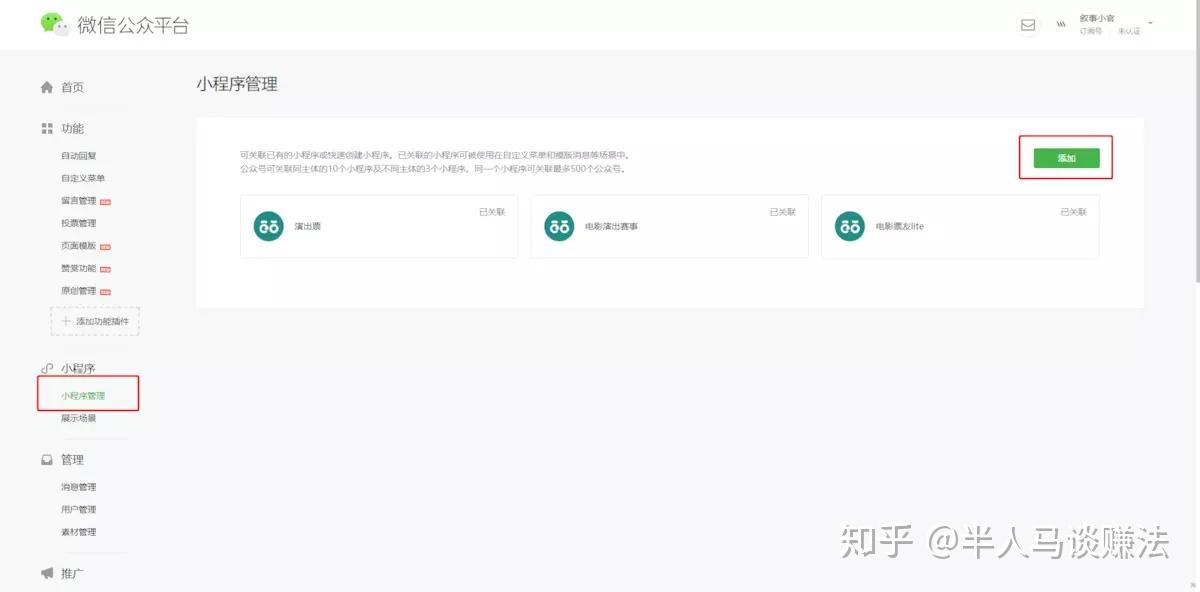1200x592 pixels.
Task: Open the mail notification icon
Action: [x=1028, y=25]
